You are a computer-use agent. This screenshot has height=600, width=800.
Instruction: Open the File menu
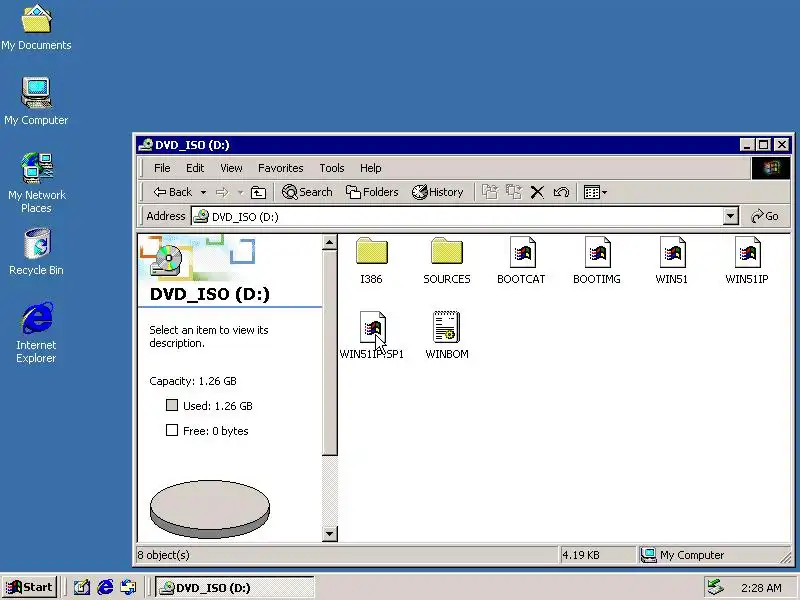162,168
